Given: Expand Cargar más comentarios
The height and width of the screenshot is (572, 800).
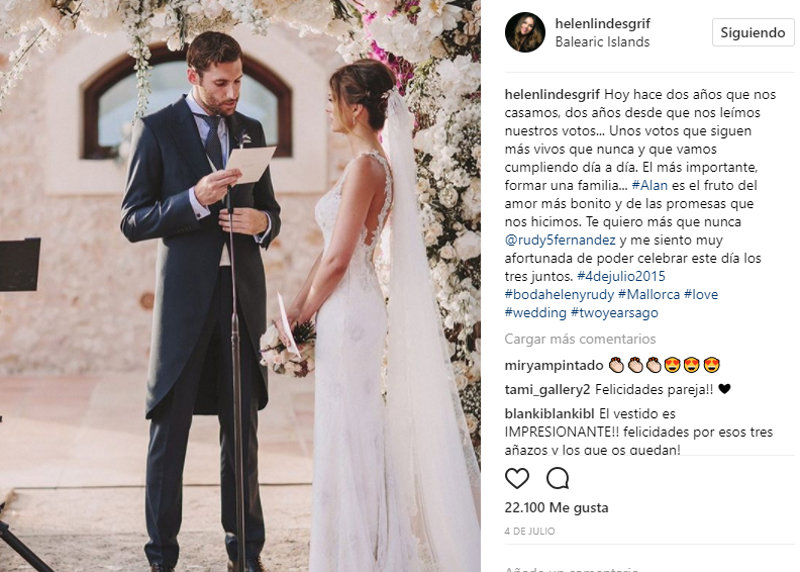Looking at the screenshot, I should pyautogui.click(x=580, y=339).
